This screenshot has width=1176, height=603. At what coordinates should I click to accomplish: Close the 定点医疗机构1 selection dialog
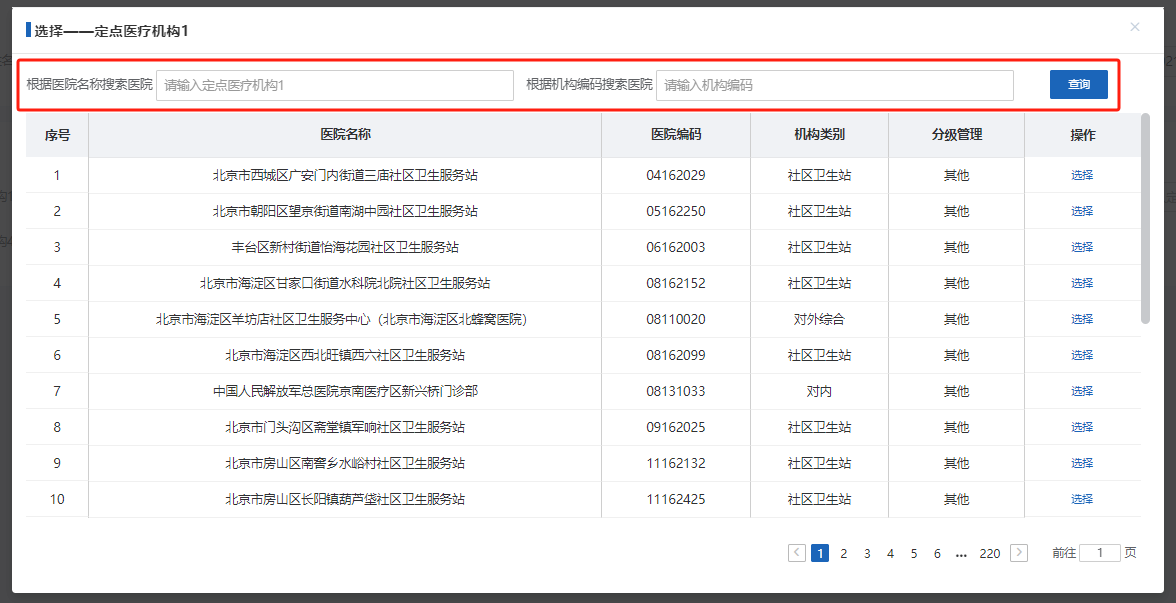click(x=1135, y=27)
